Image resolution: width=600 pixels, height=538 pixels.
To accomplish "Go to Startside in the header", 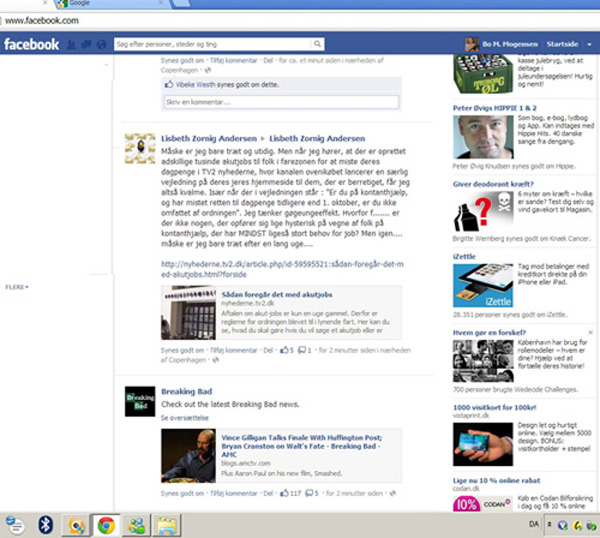I will [x=562, y=44].
